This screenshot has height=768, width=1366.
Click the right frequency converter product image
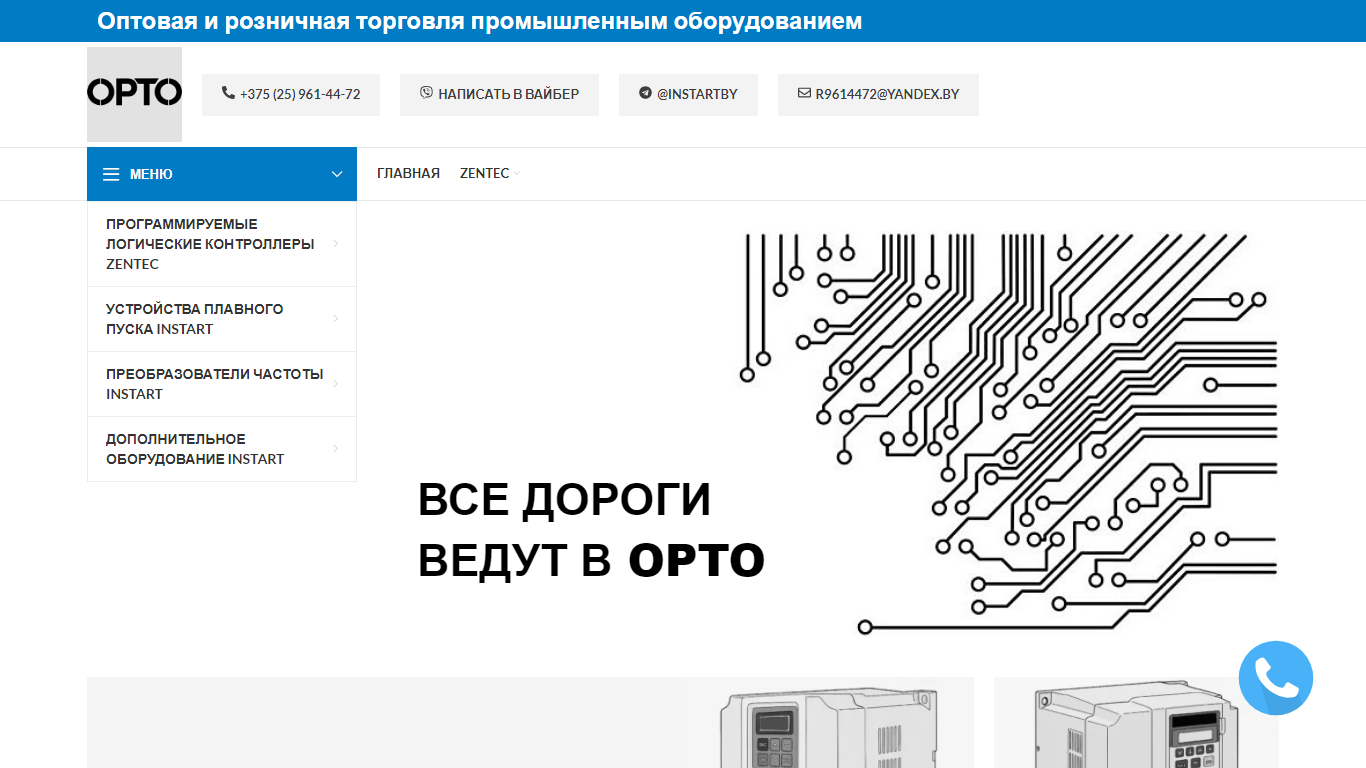[1135, 723]
